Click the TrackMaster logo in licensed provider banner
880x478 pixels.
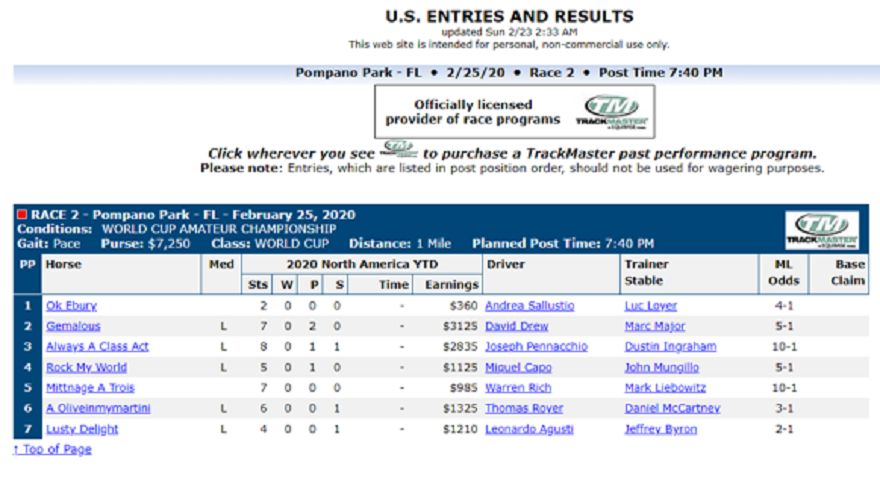tap(611, 112)
